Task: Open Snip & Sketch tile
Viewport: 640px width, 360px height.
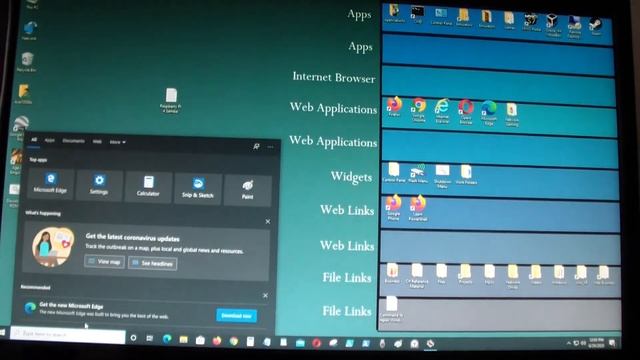Action: [198, 189]
